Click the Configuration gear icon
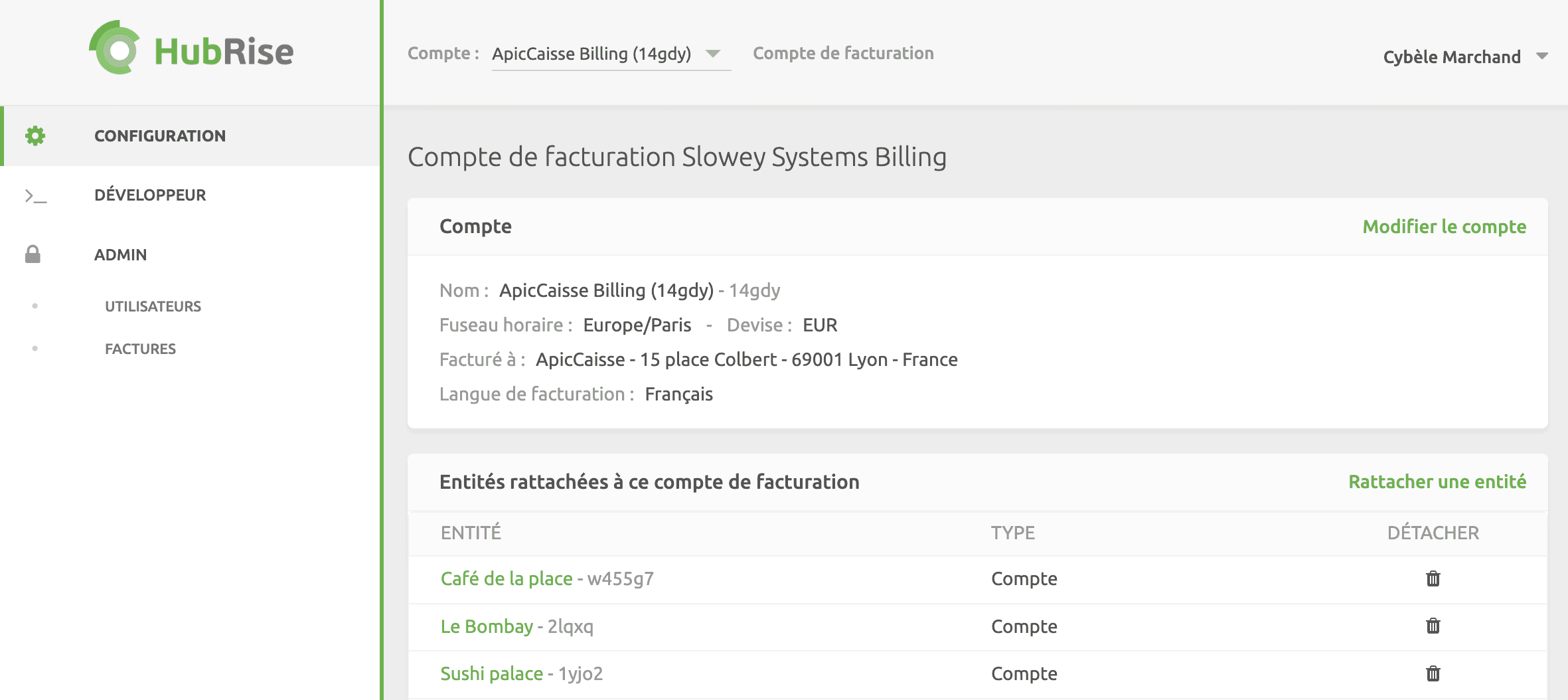 tap(35, 135)
